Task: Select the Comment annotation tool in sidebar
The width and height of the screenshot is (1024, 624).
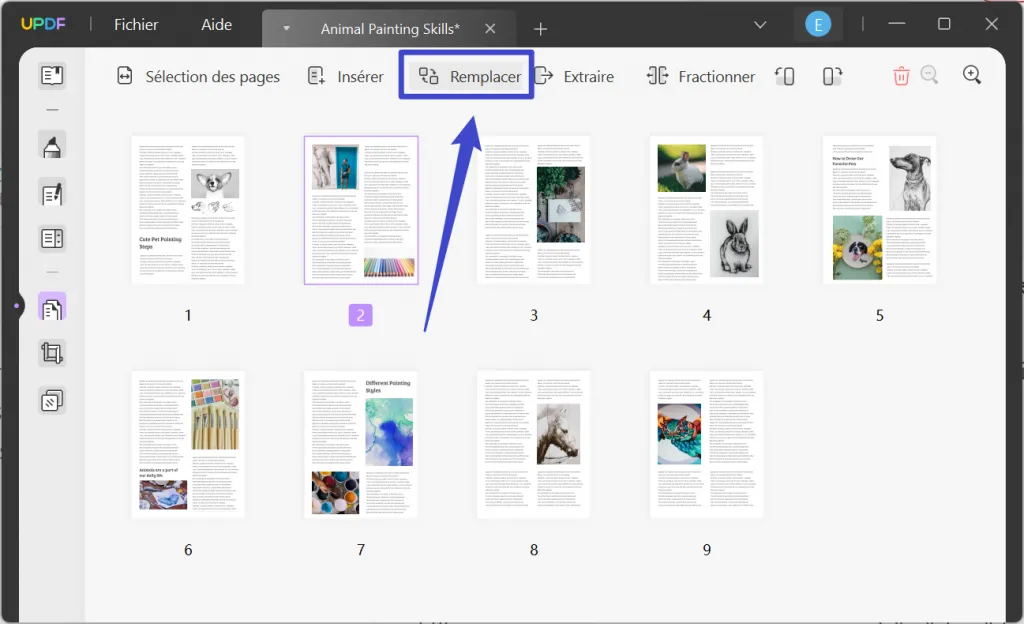Action: coord(51,145)
